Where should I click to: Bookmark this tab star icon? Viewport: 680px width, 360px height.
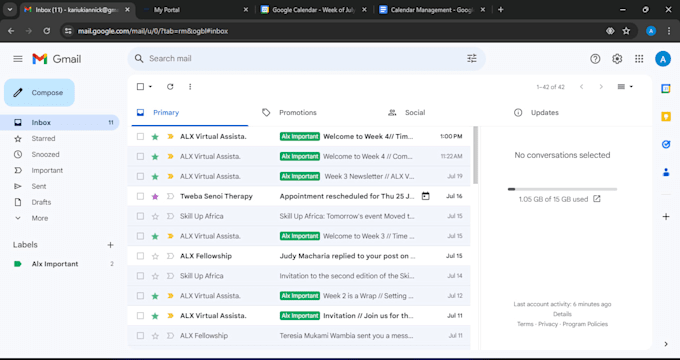point(626,31)
